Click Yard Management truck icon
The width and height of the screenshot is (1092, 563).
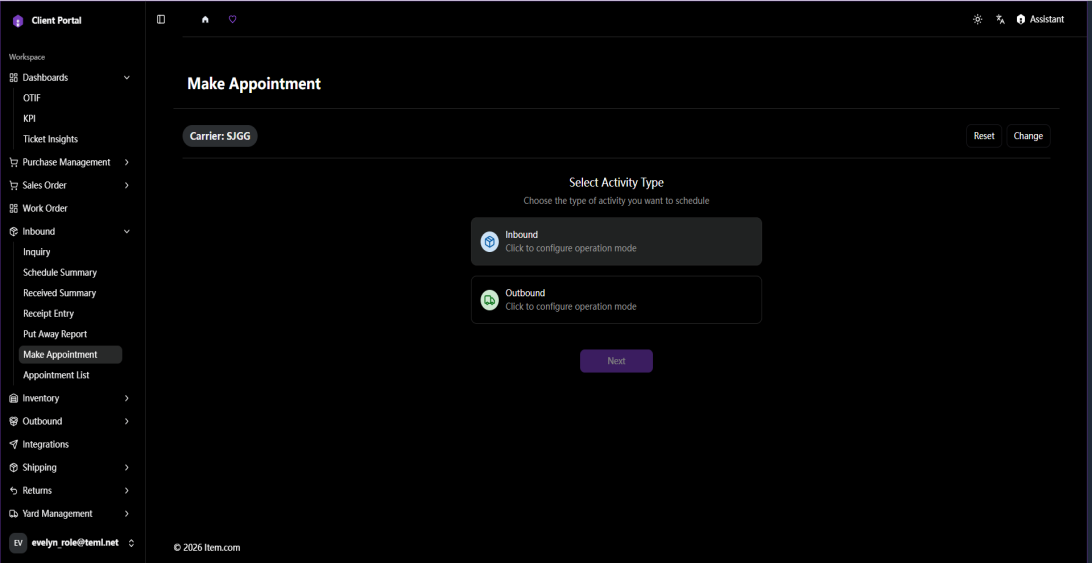(13, 514)
